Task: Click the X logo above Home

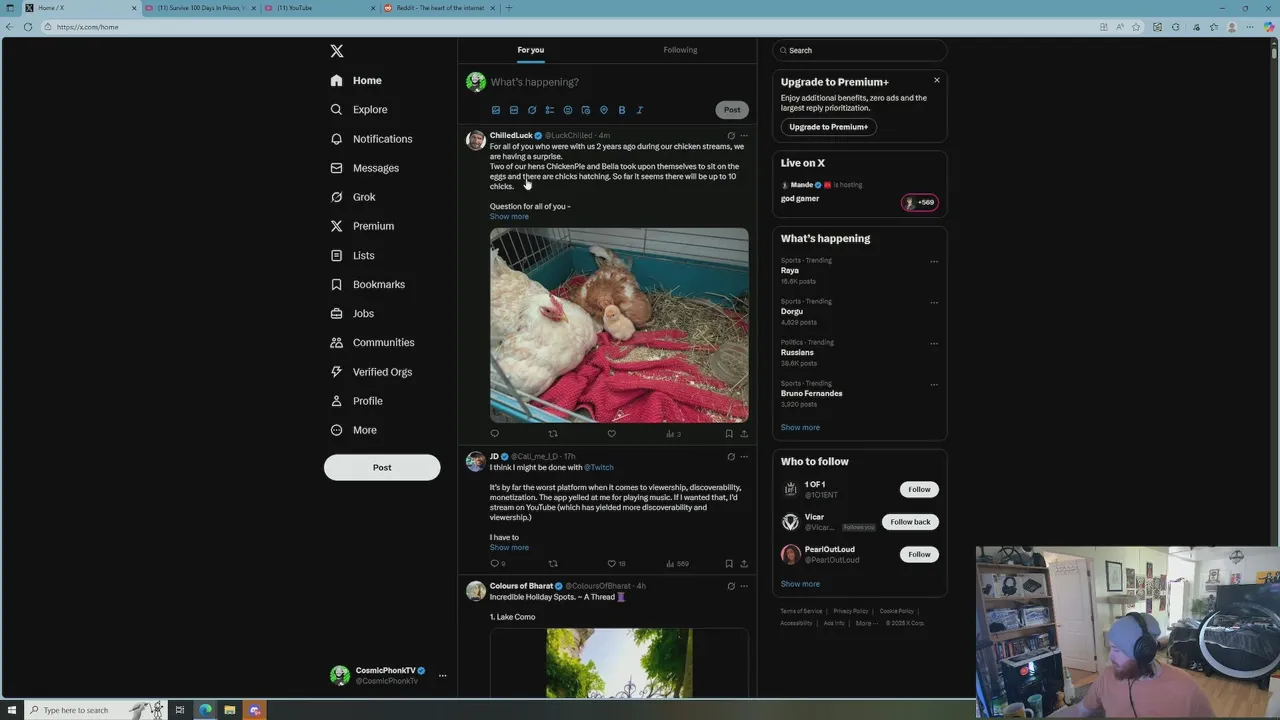Action: pyautogui.click(x=337, y=51)
